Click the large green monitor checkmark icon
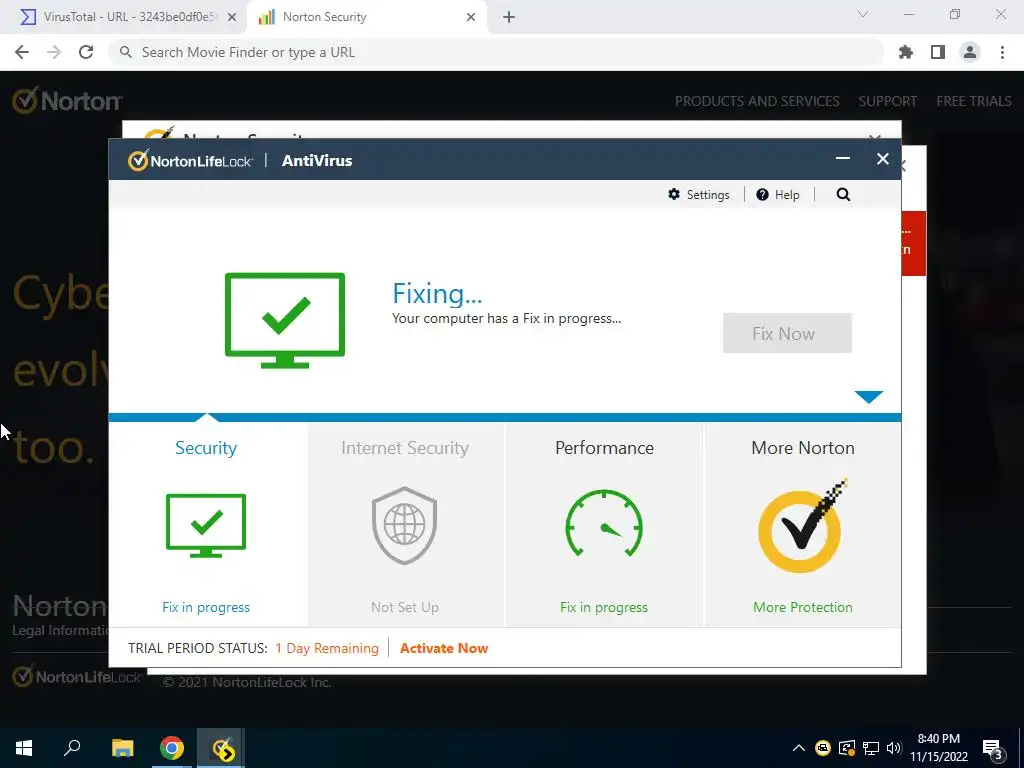 pyautogui.click(x=285, y=320)
